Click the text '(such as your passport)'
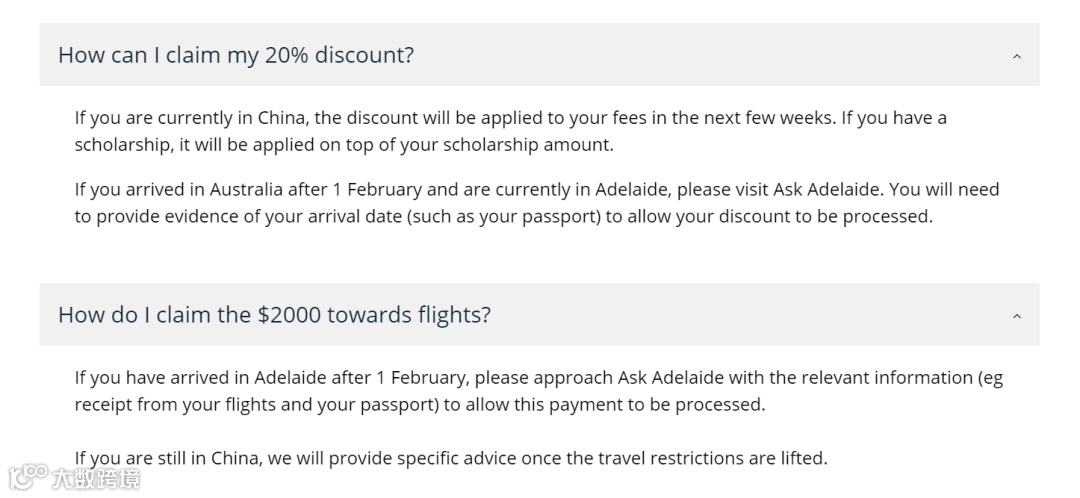Viewport: 1080px width, 498px height. [504, 217]
